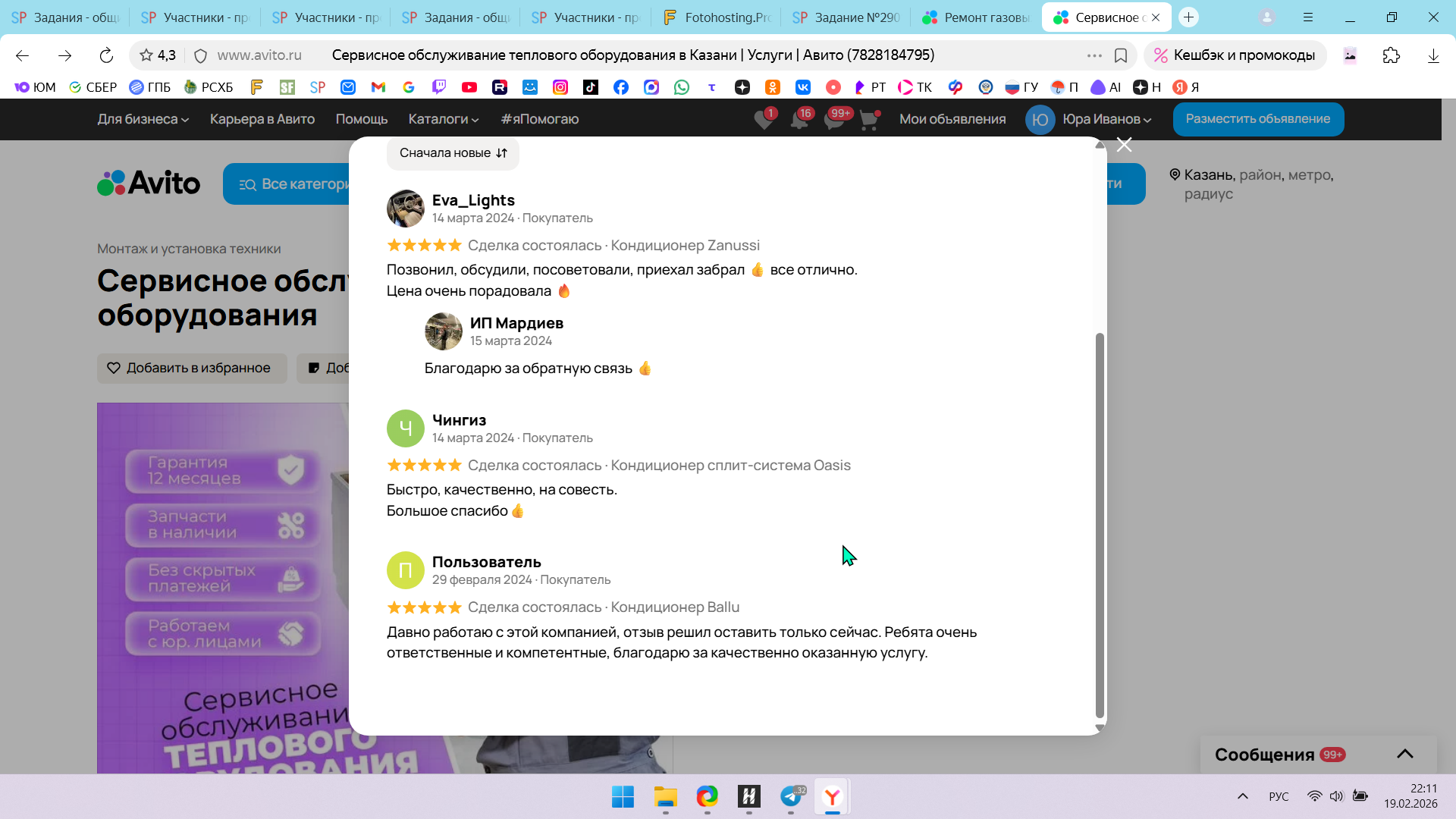Click the reviews popup vertical scrollbar
Viewport: 1456px width, 819px height.
coord(1100,523)
